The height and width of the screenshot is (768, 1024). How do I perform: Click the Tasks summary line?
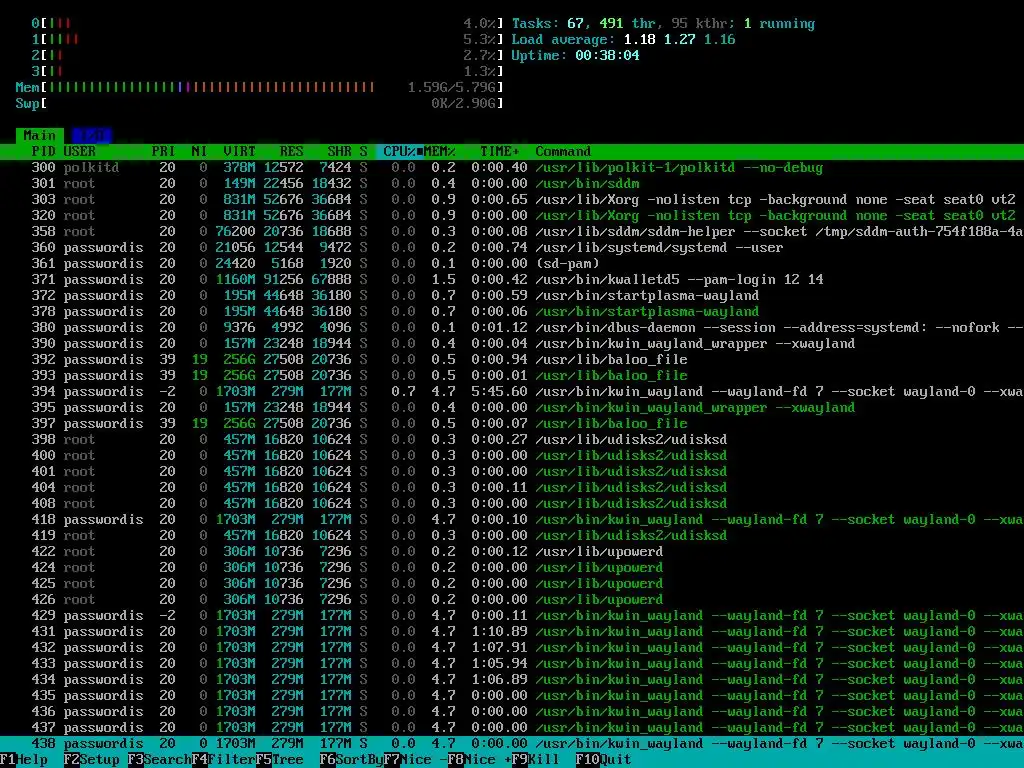click(663, 24)
